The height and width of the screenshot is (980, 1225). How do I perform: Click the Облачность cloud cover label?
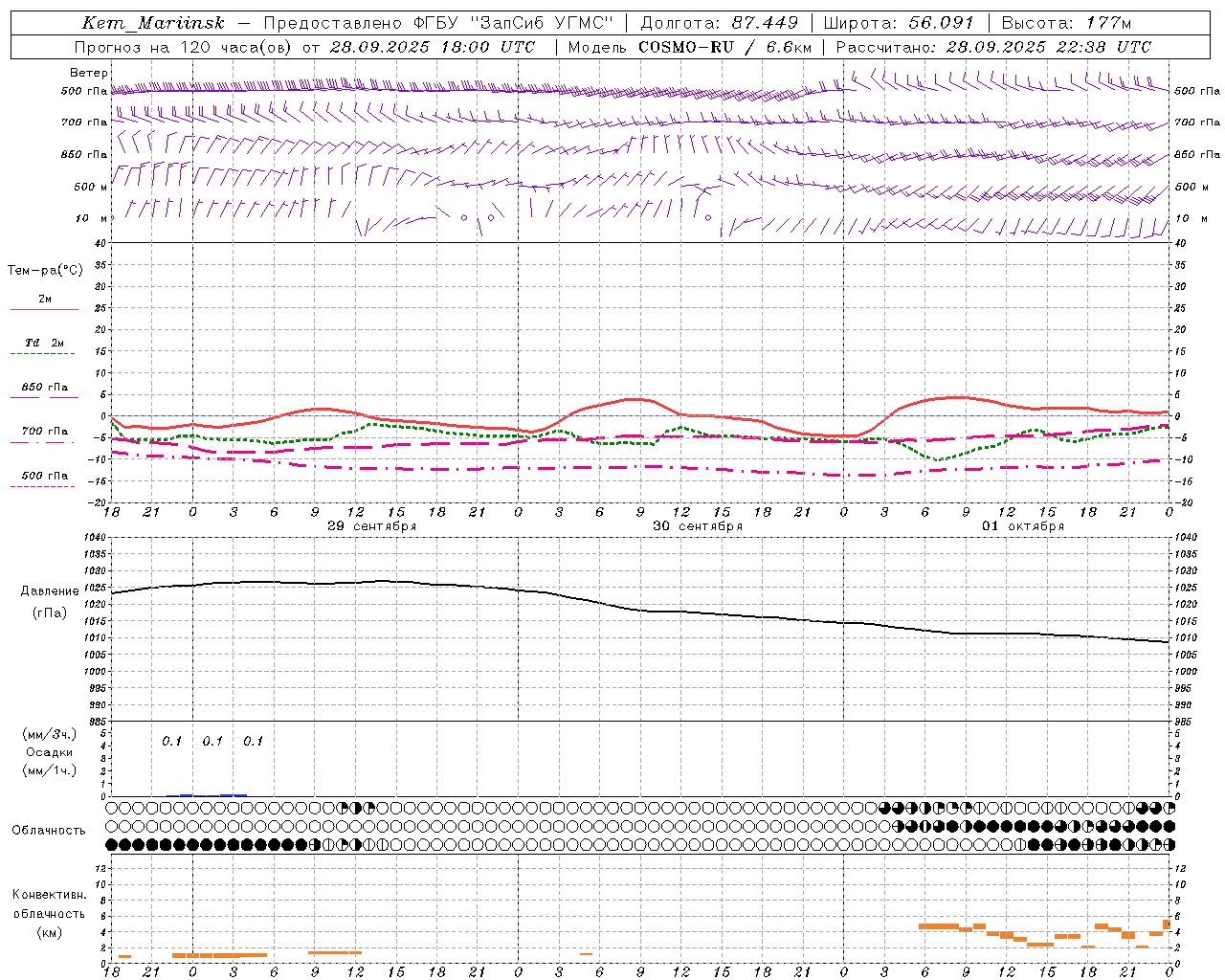coord(49,830)
